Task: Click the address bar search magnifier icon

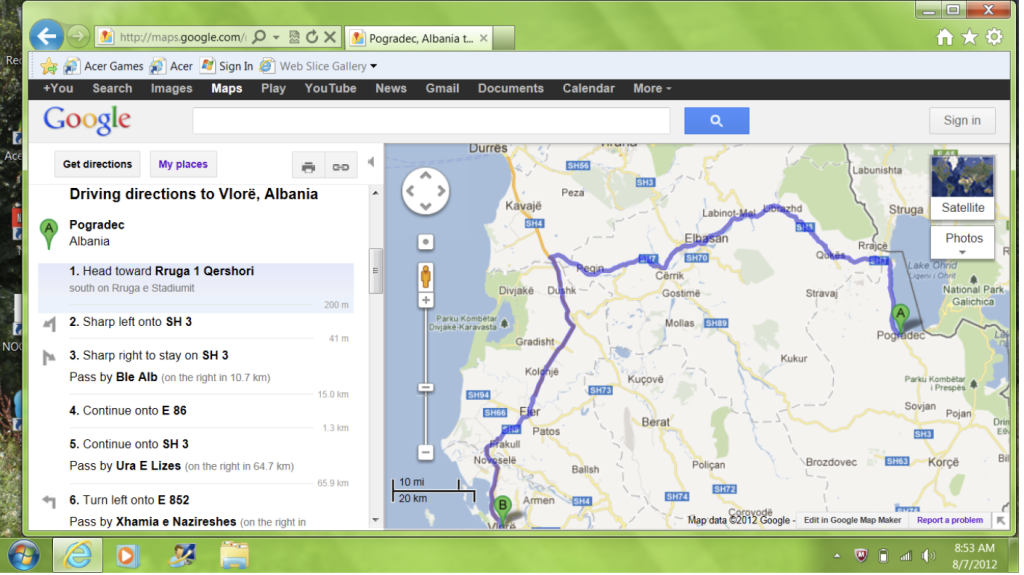Action: (259, 37)
